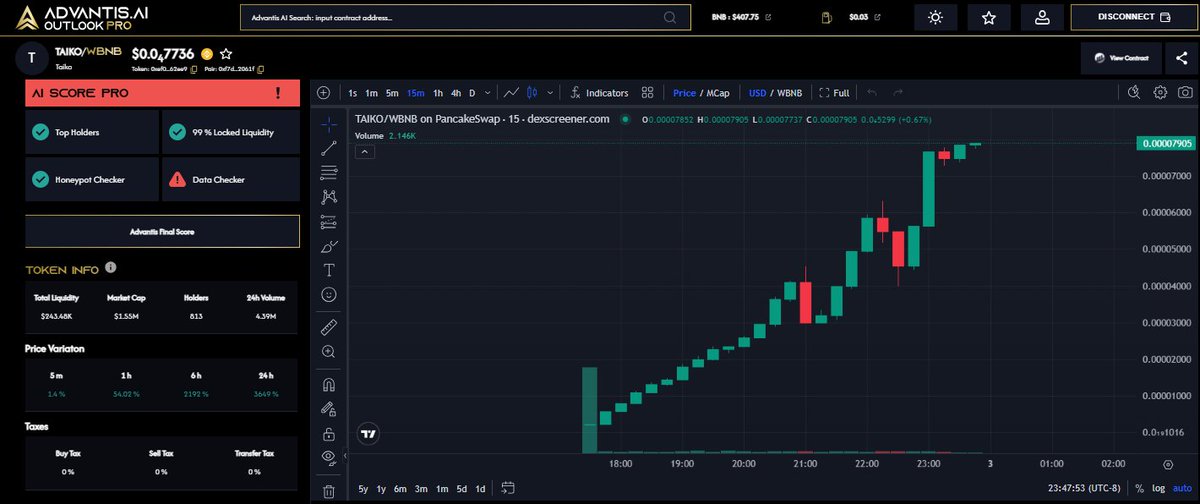Toggle magnet mode for drawings
The height and width of the screenshot is (504, 1200).
pyautogui.click(x=329, y=384)
